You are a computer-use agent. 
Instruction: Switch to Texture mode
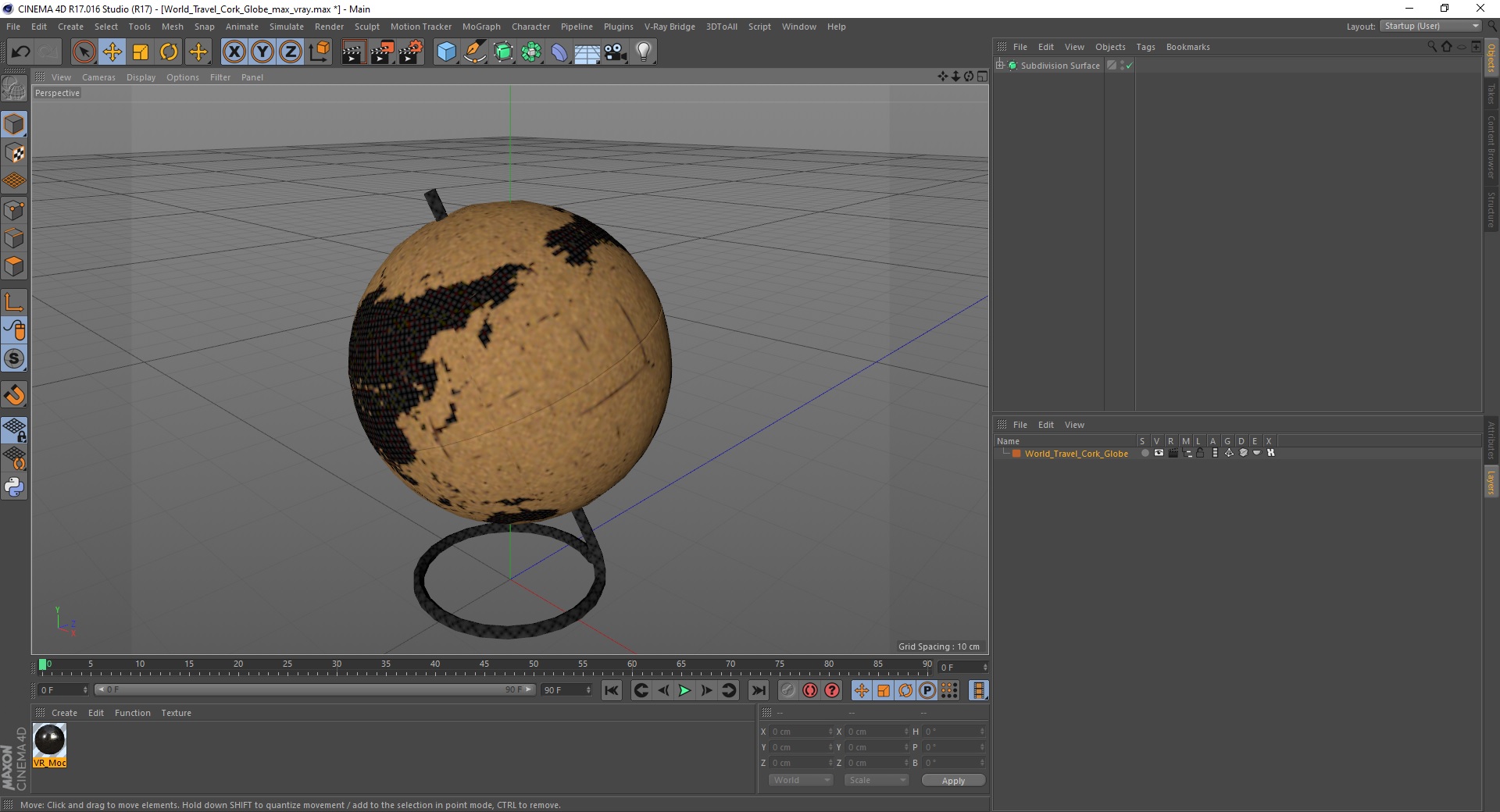coord(14,152)
